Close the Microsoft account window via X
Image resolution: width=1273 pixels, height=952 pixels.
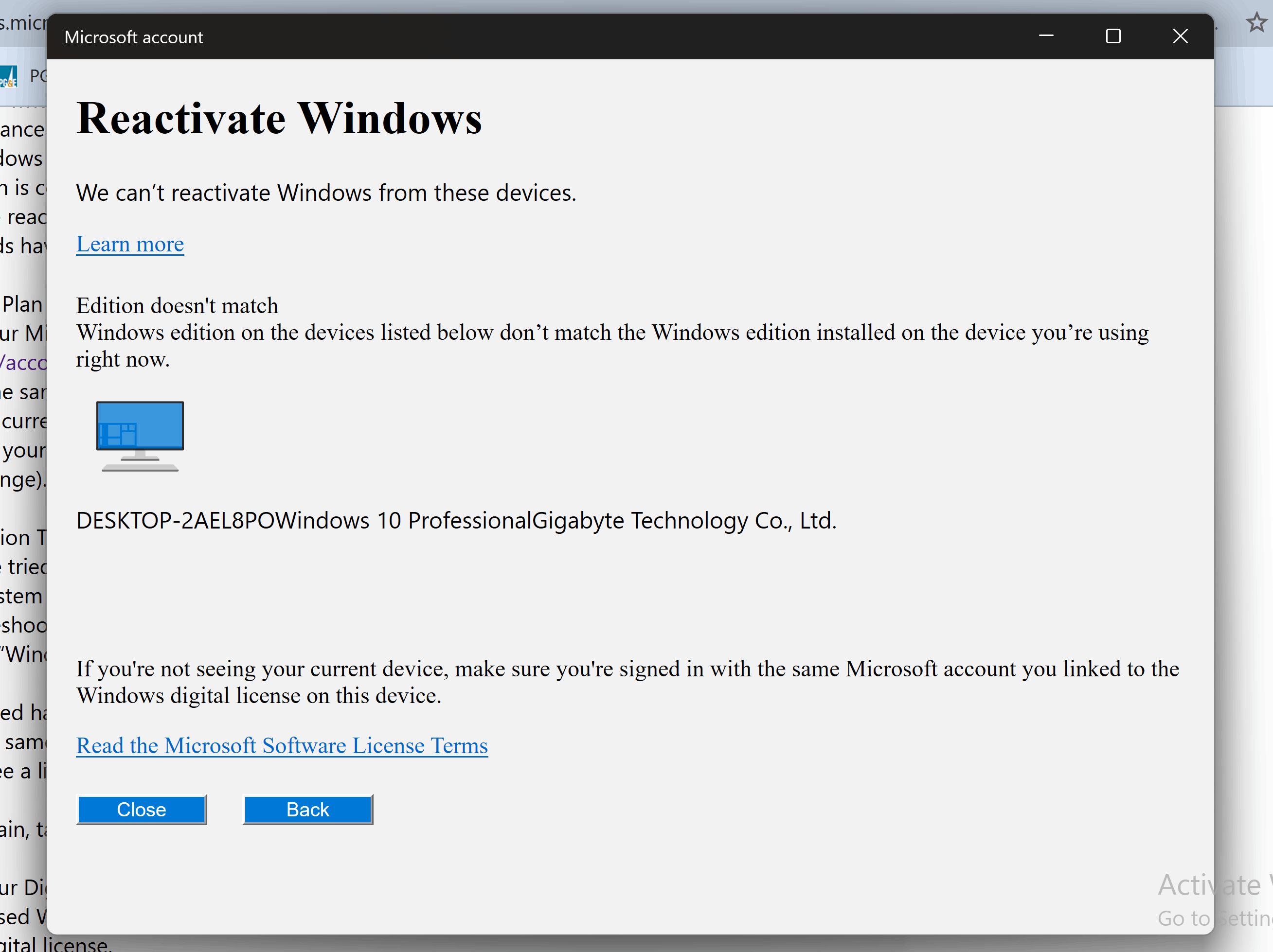[x=1181, y=36]
